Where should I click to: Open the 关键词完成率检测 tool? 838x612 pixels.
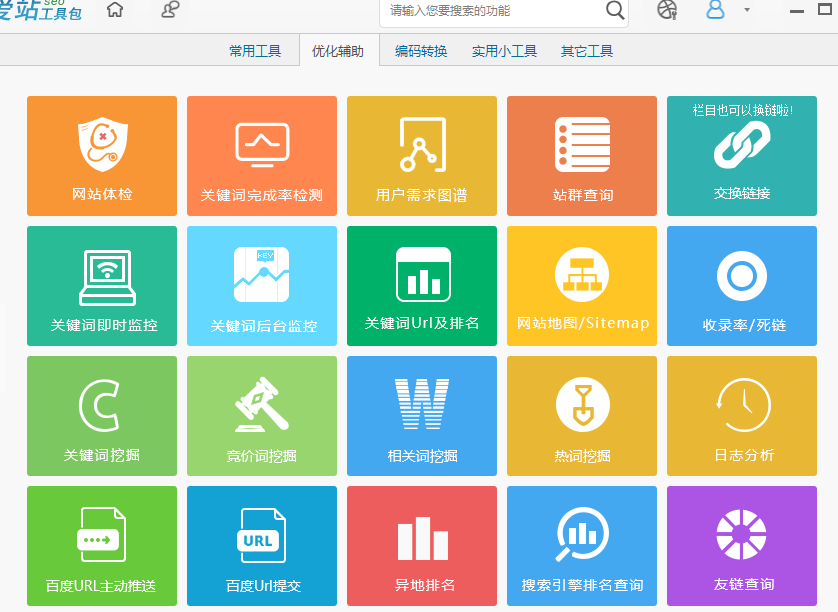coord(261,155)
